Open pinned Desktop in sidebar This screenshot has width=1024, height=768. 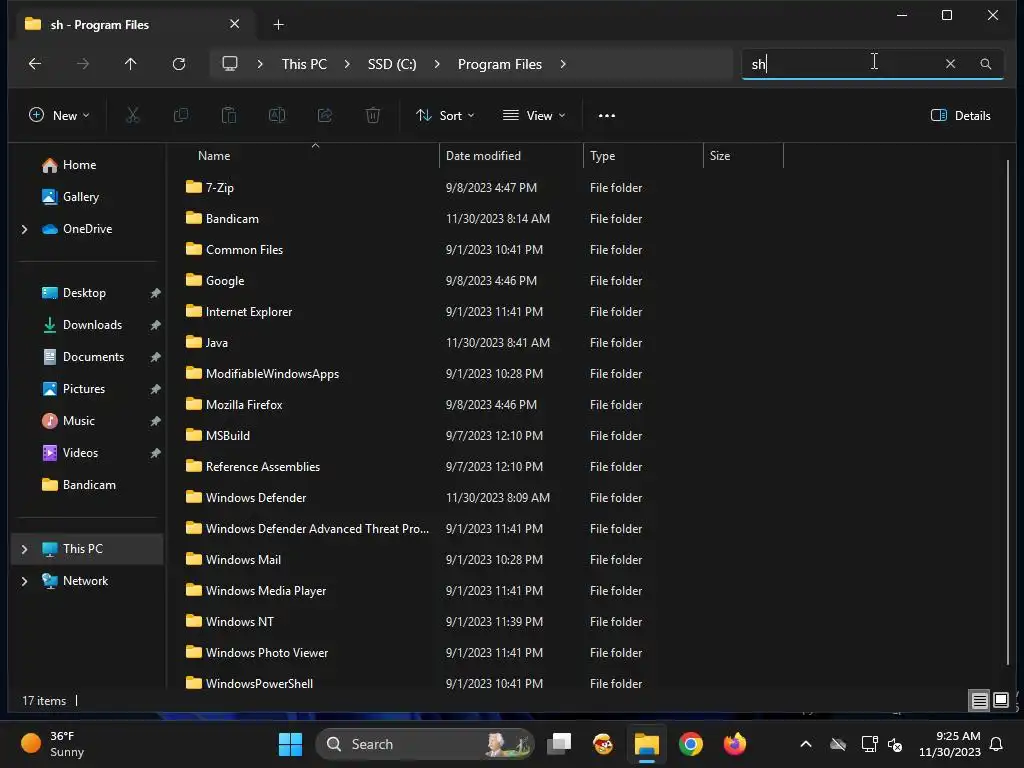[84, 293]
